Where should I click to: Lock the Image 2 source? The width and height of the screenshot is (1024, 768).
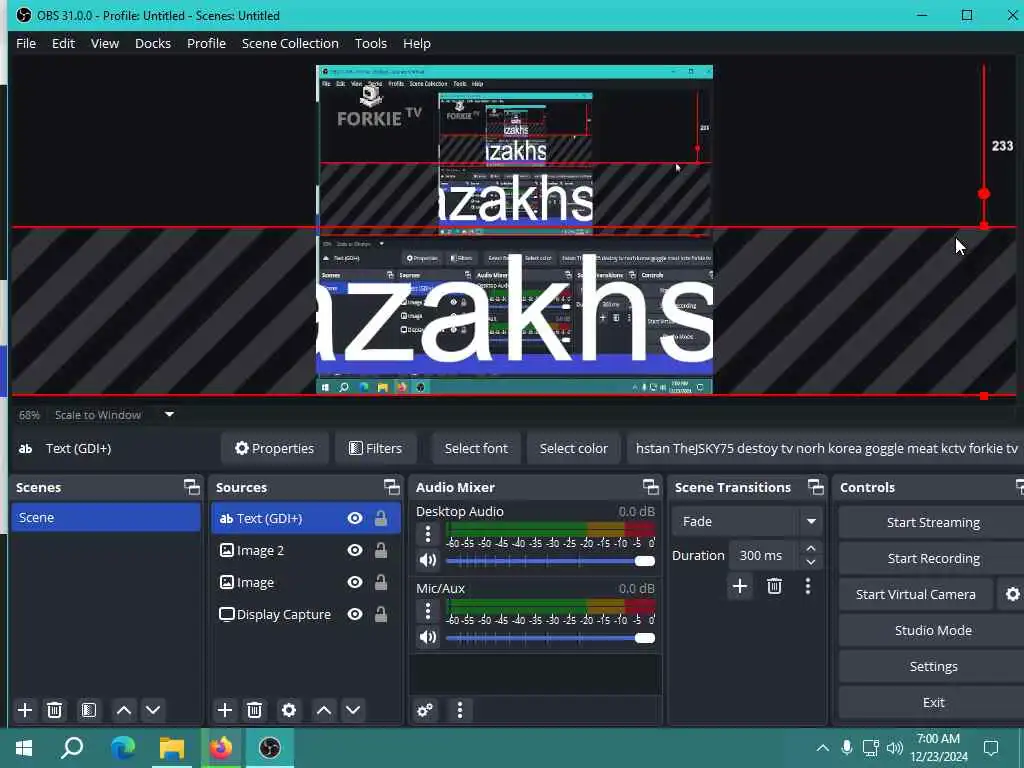tap(381, 551)
